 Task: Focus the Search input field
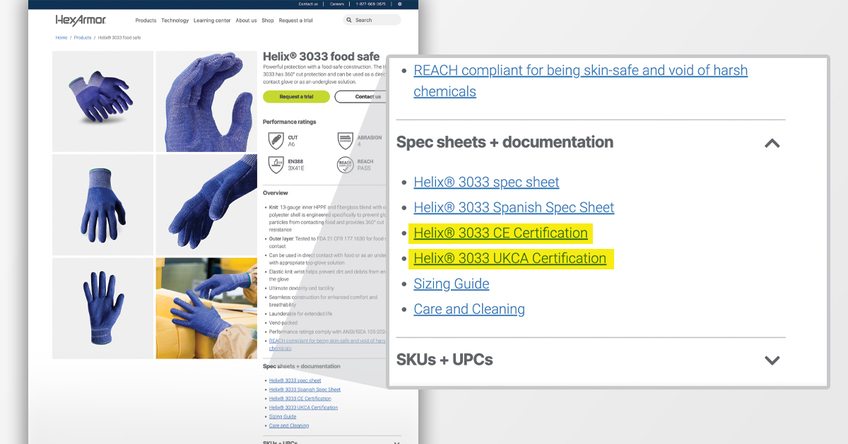click(372, 20)
